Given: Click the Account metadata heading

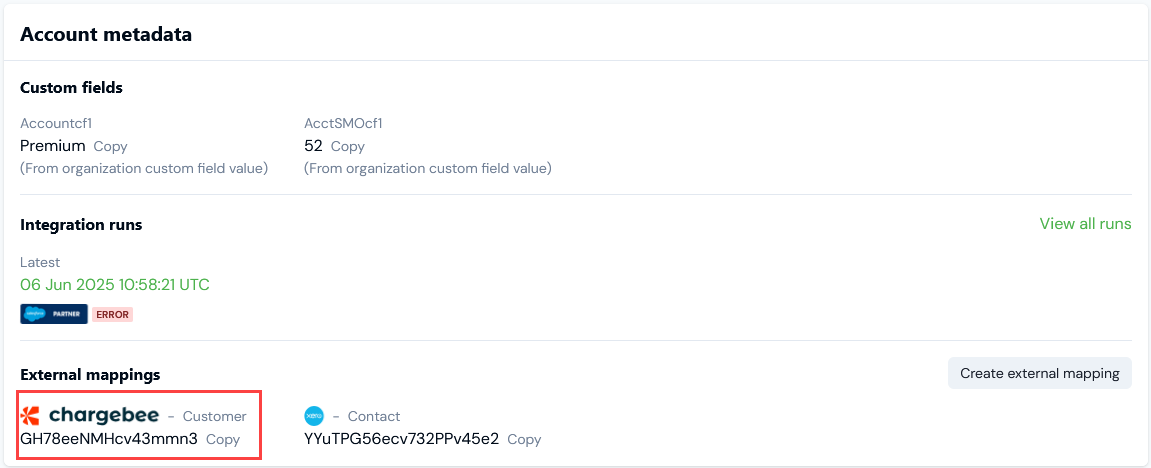Looking at the screenshot, I should pyautogui.click(x=106, y=35).
